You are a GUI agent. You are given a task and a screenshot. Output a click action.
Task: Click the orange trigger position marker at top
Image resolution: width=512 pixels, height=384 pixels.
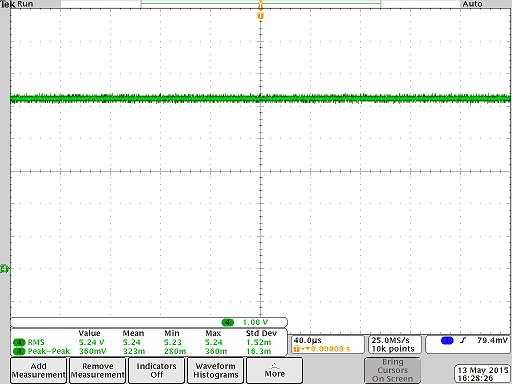tap(260, 15)
